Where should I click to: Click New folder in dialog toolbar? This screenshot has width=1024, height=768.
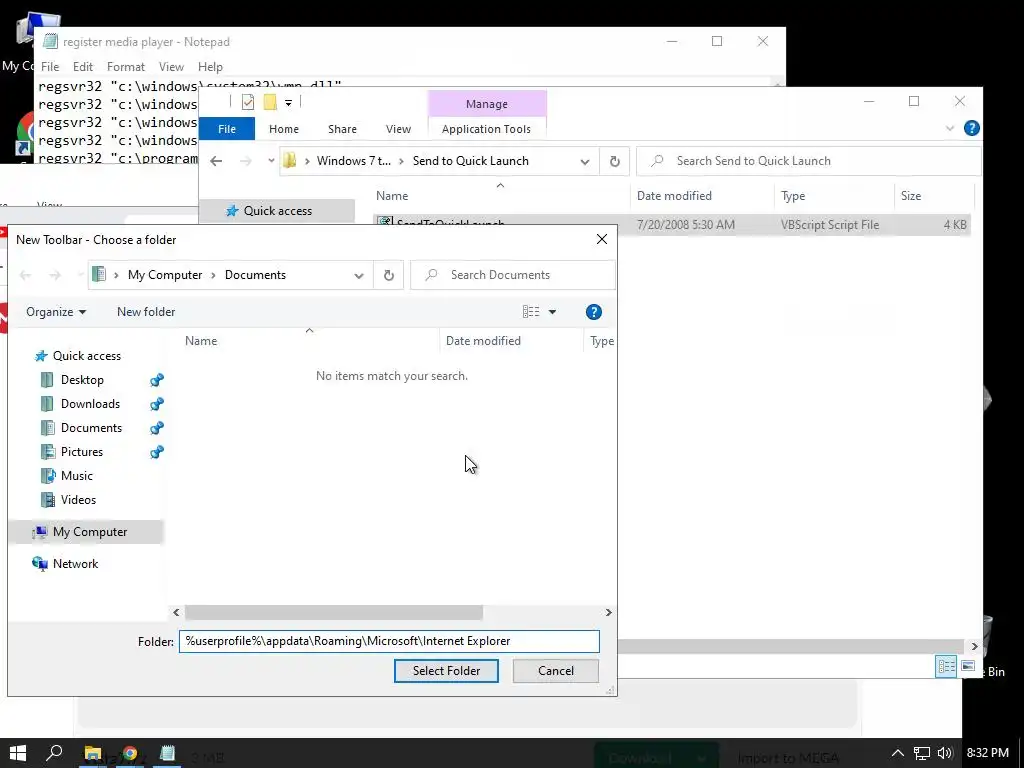click(x=146, y=312)
